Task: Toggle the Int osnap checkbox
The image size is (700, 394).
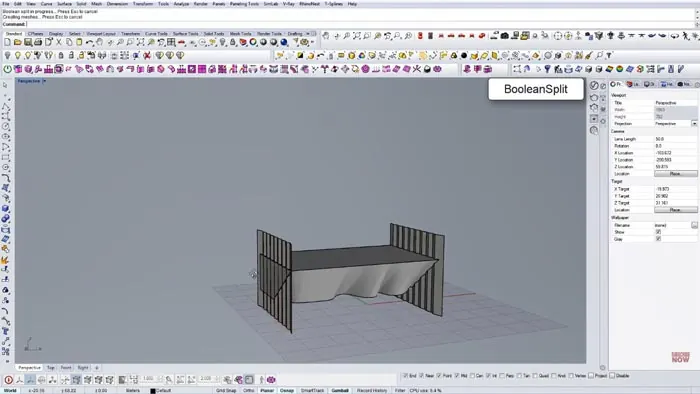Action: [x=488, y=376]
